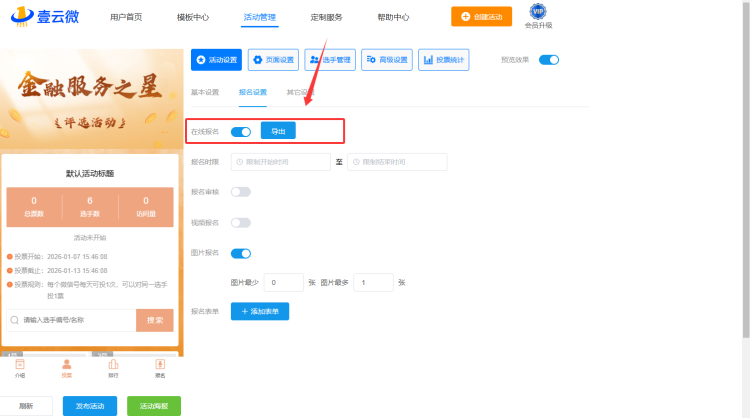
Task: Open the 限制开始时间 date picker
Action: click(280, 162)
